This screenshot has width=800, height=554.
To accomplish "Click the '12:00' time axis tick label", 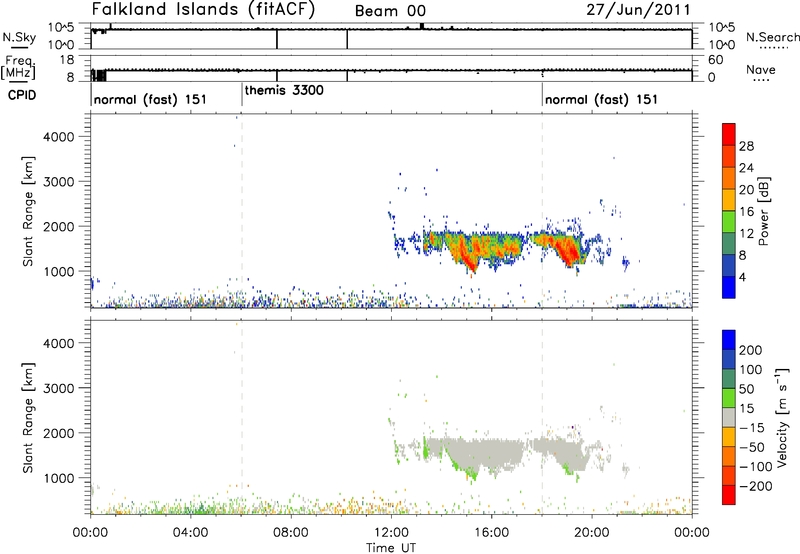I will point(391,533).
